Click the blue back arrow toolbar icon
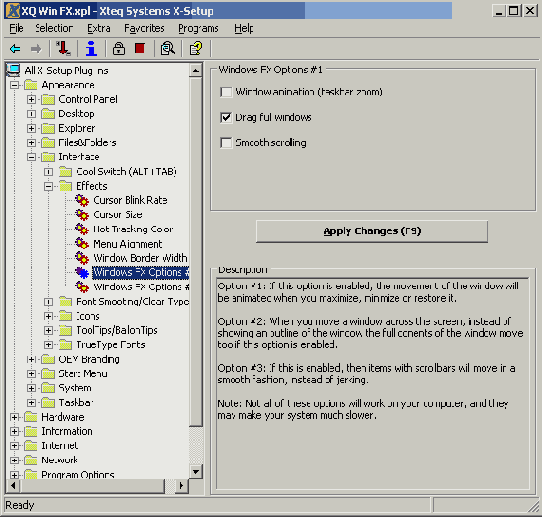This screenshot has height=517, width=542. 15,49
